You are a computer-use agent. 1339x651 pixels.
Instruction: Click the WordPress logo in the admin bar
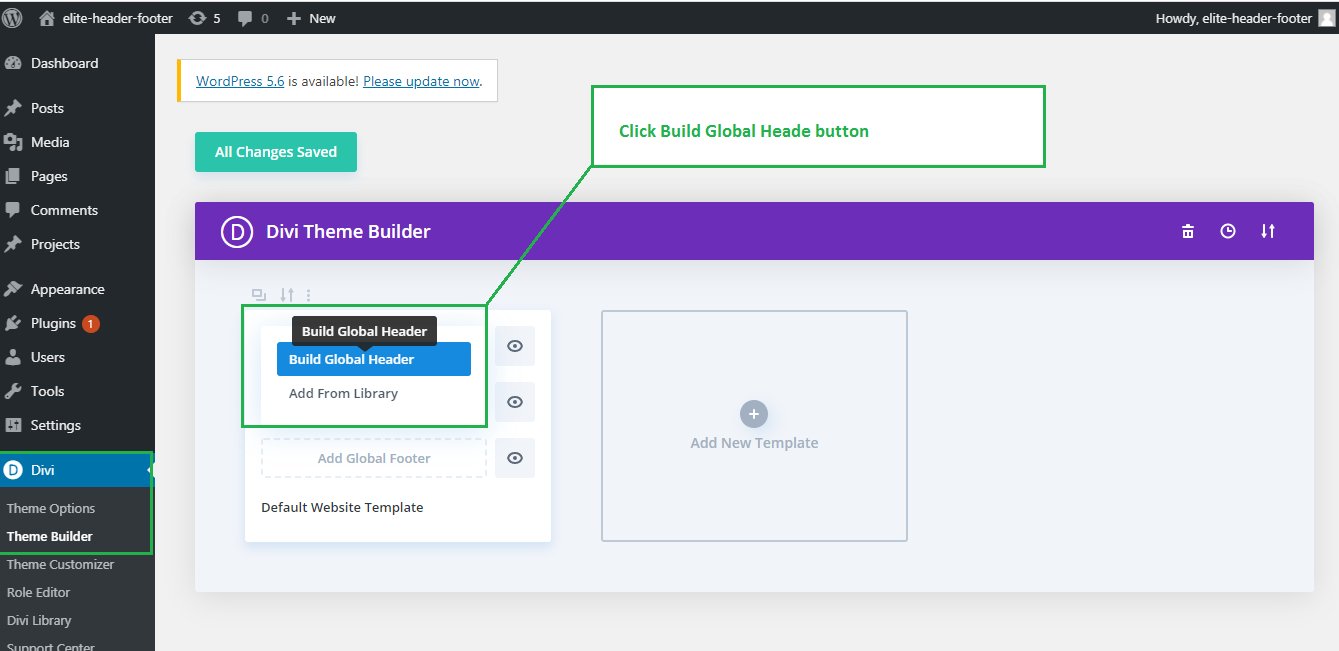12,18
